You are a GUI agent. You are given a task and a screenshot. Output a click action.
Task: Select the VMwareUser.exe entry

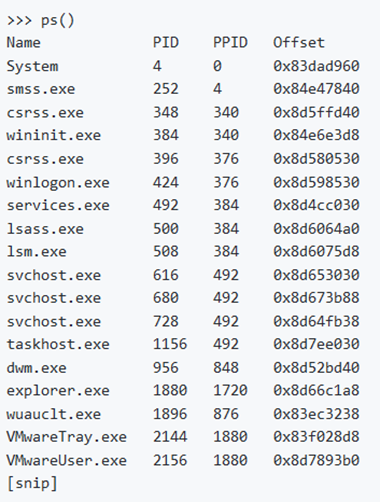click(x=67, y=460)
